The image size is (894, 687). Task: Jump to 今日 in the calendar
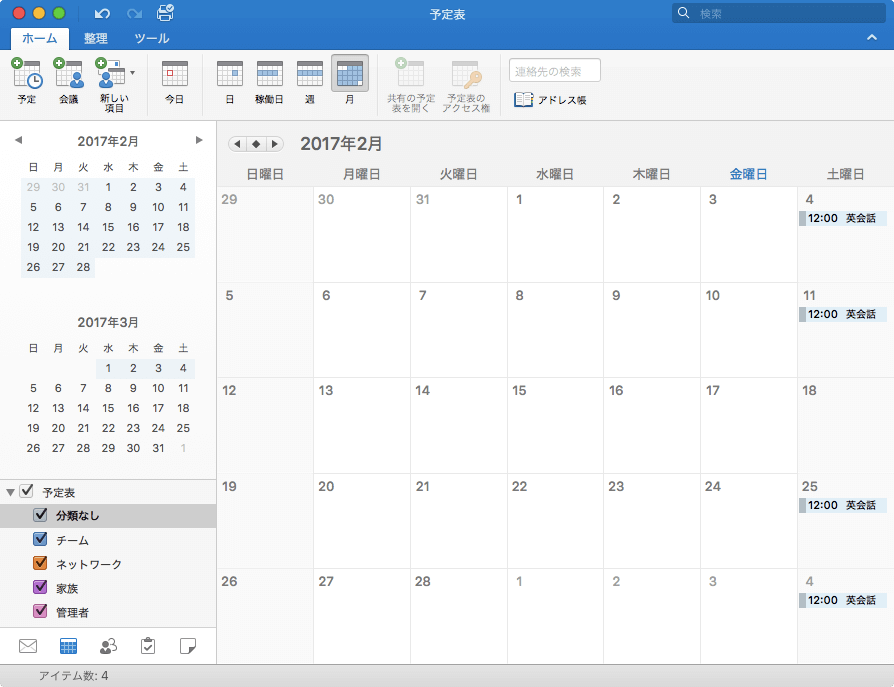tap(174, 82)
